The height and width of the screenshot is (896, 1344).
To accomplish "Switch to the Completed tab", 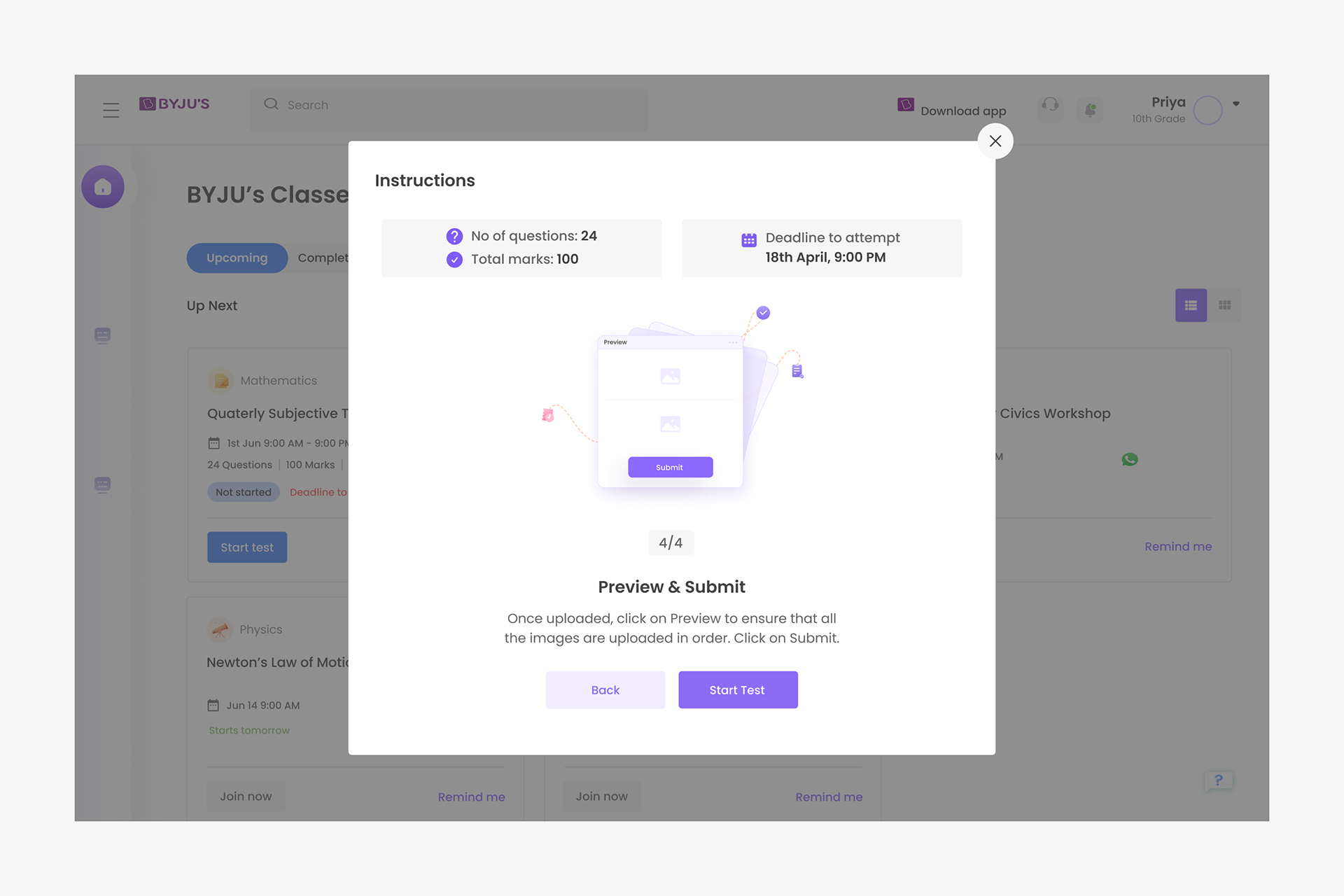I will [323, 258].
